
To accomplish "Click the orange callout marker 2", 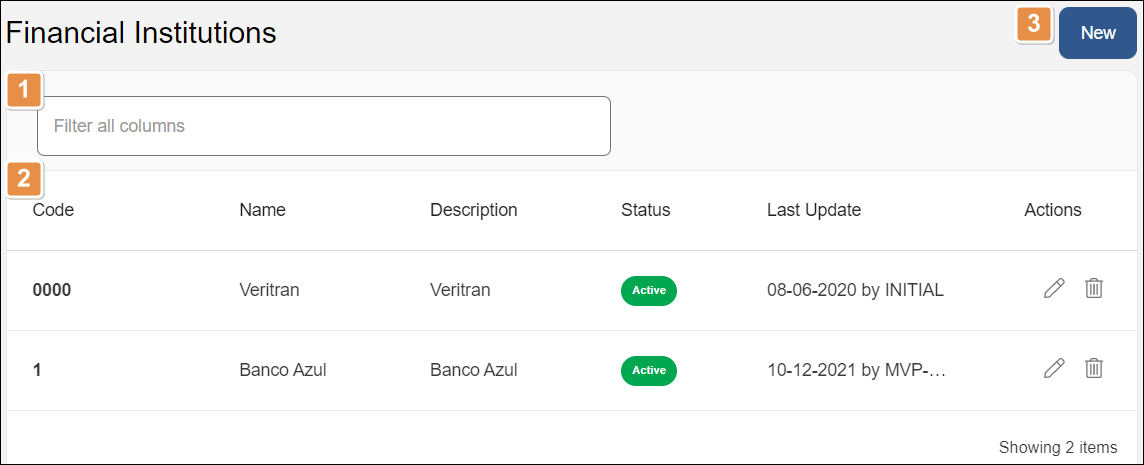I will coord(24,180).
